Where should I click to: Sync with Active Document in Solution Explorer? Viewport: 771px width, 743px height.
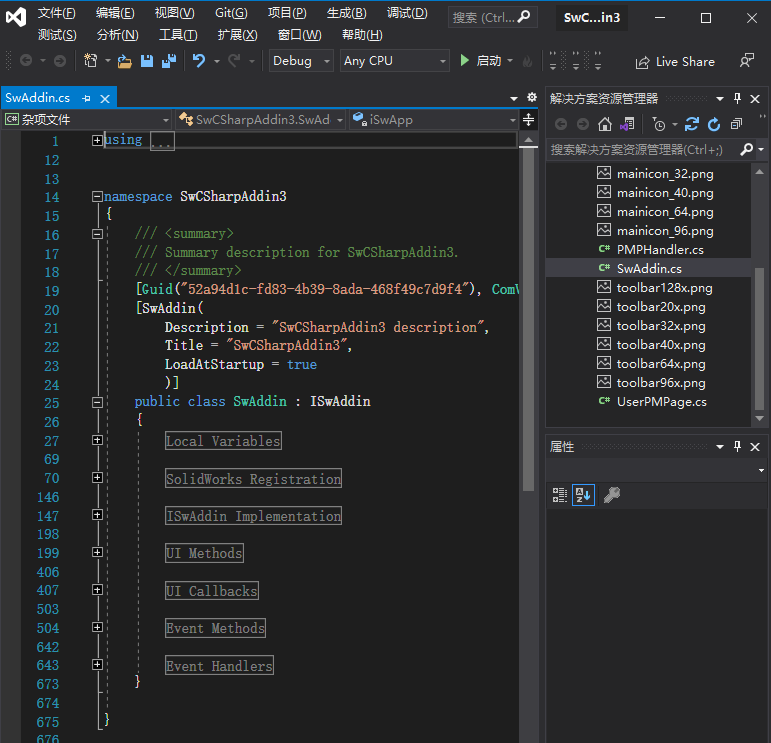coord(691,124)
